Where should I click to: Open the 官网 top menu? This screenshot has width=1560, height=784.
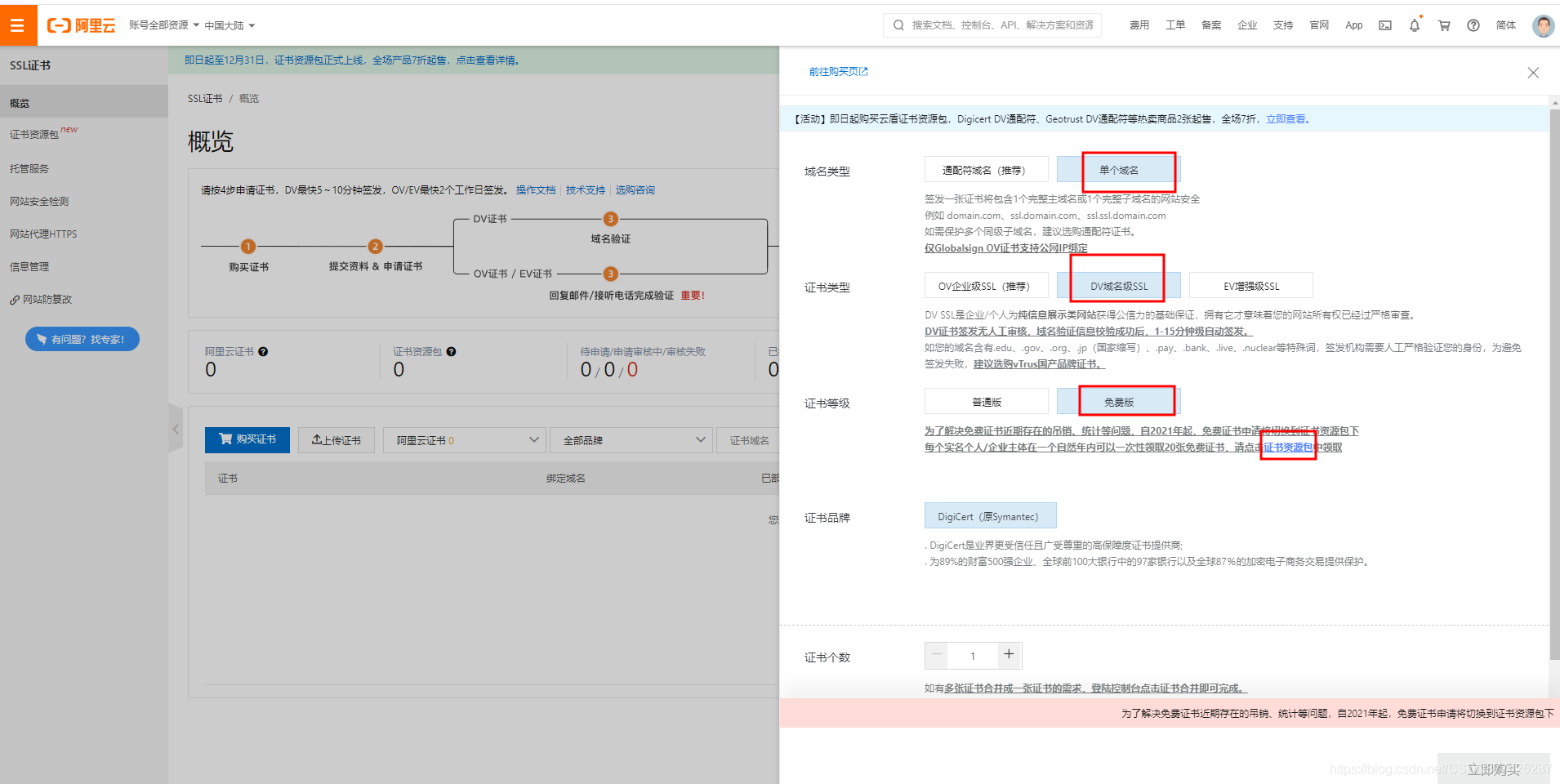(x=1319, y=25)
